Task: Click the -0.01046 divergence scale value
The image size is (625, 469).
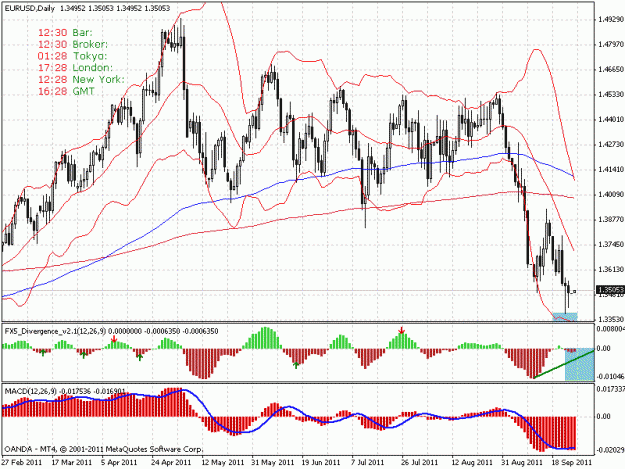Action: (610, 377)
